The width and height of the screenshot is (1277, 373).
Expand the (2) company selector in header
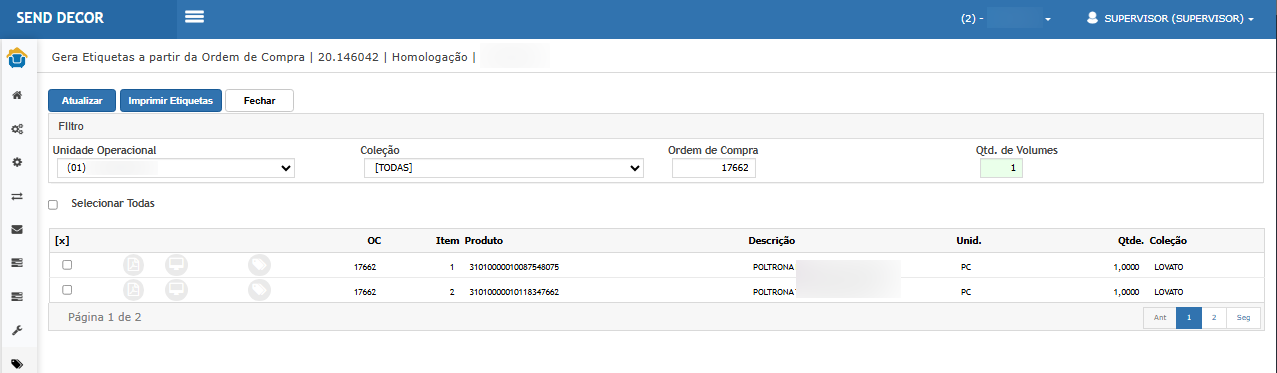[x=1006, y=18]
